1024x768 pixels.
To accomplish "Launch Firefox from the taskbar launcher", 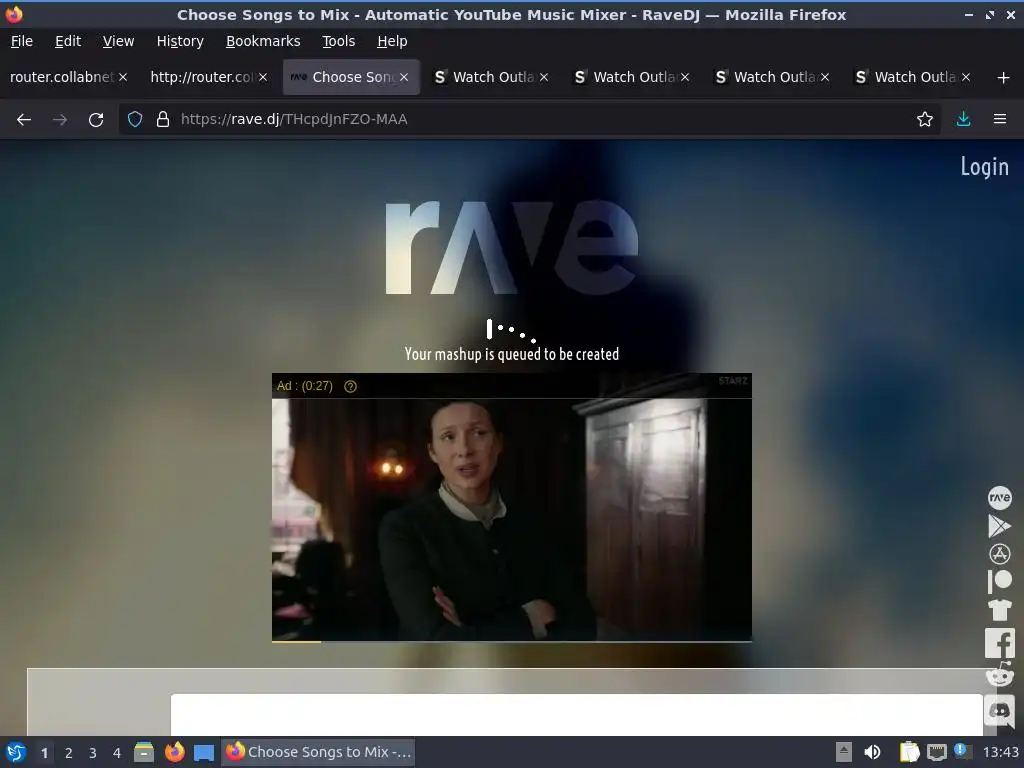I will (174, 752).
